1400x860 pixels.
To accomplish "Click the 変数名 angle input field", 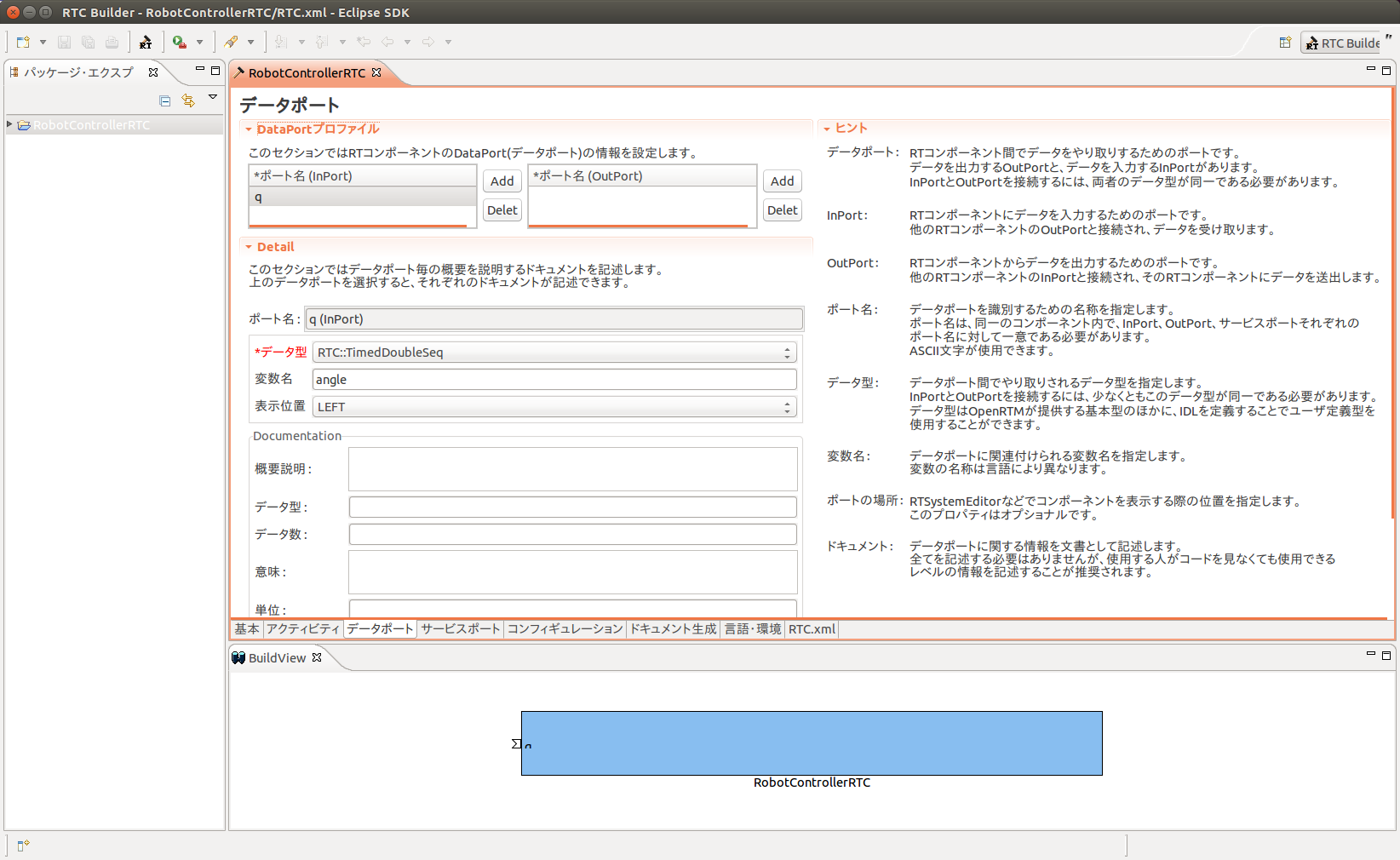I will [x=554, y=380].
